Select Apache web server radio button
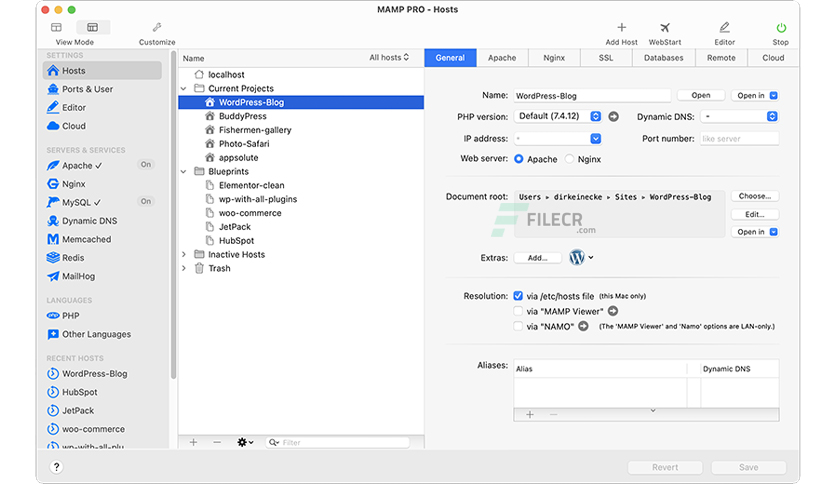This screenshot has width=836, height=484. 519,159
